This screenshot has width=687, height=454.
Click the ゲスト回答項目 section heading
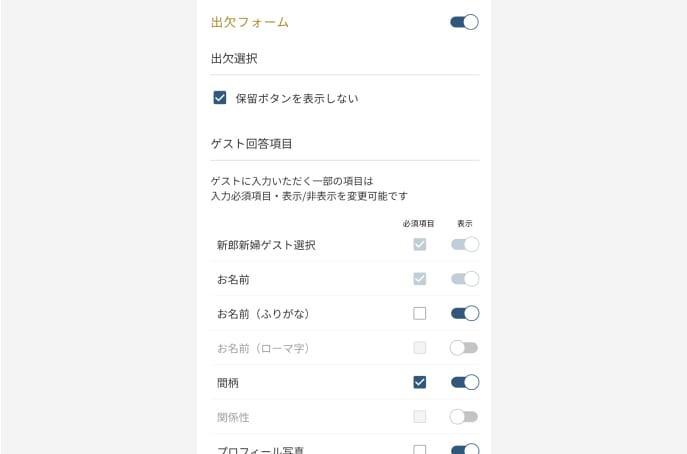point(251,144)
